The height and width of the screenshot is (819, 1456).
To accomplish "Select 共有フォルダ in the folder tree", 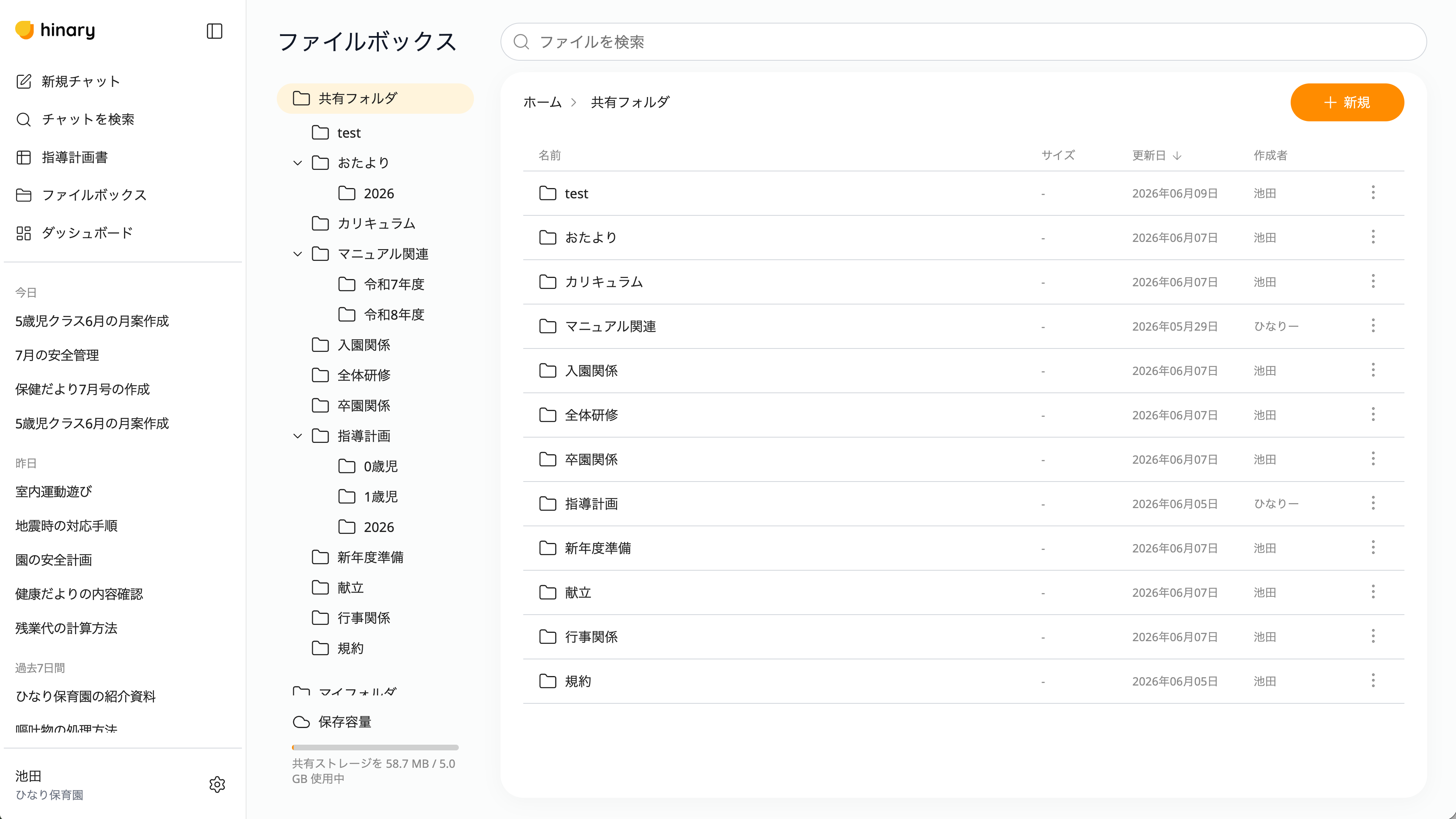I will pos(375,98).
